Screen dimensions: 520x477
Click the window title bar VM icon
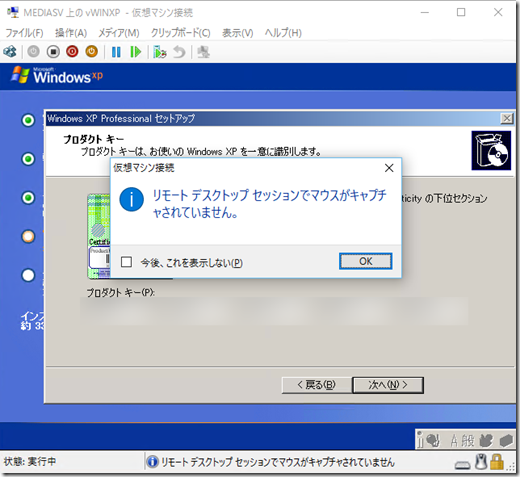(13, 12)
